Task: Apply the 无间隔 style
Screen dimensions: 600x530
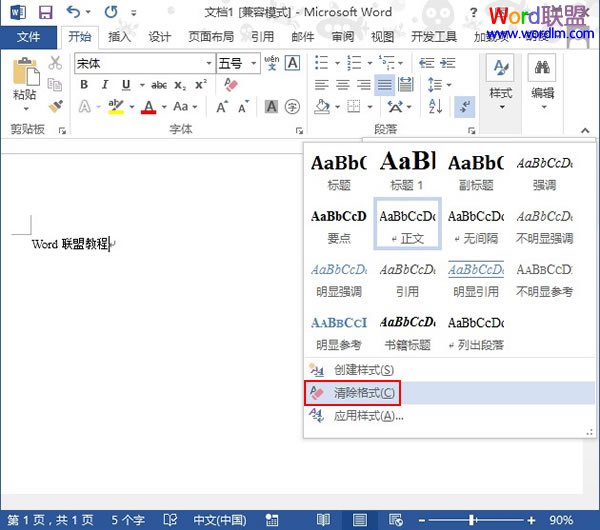Action: tap(476, 224)
